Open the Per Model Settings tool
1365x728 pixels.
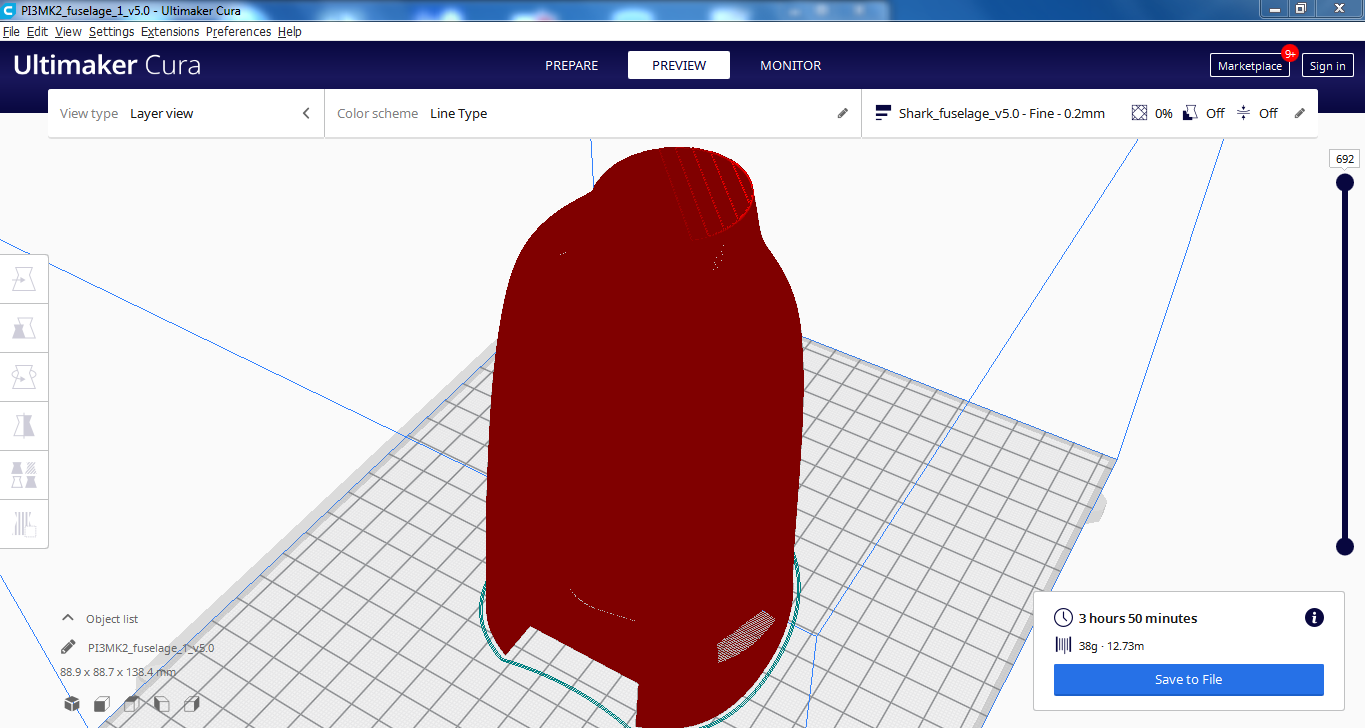click(x=23, y=474)
